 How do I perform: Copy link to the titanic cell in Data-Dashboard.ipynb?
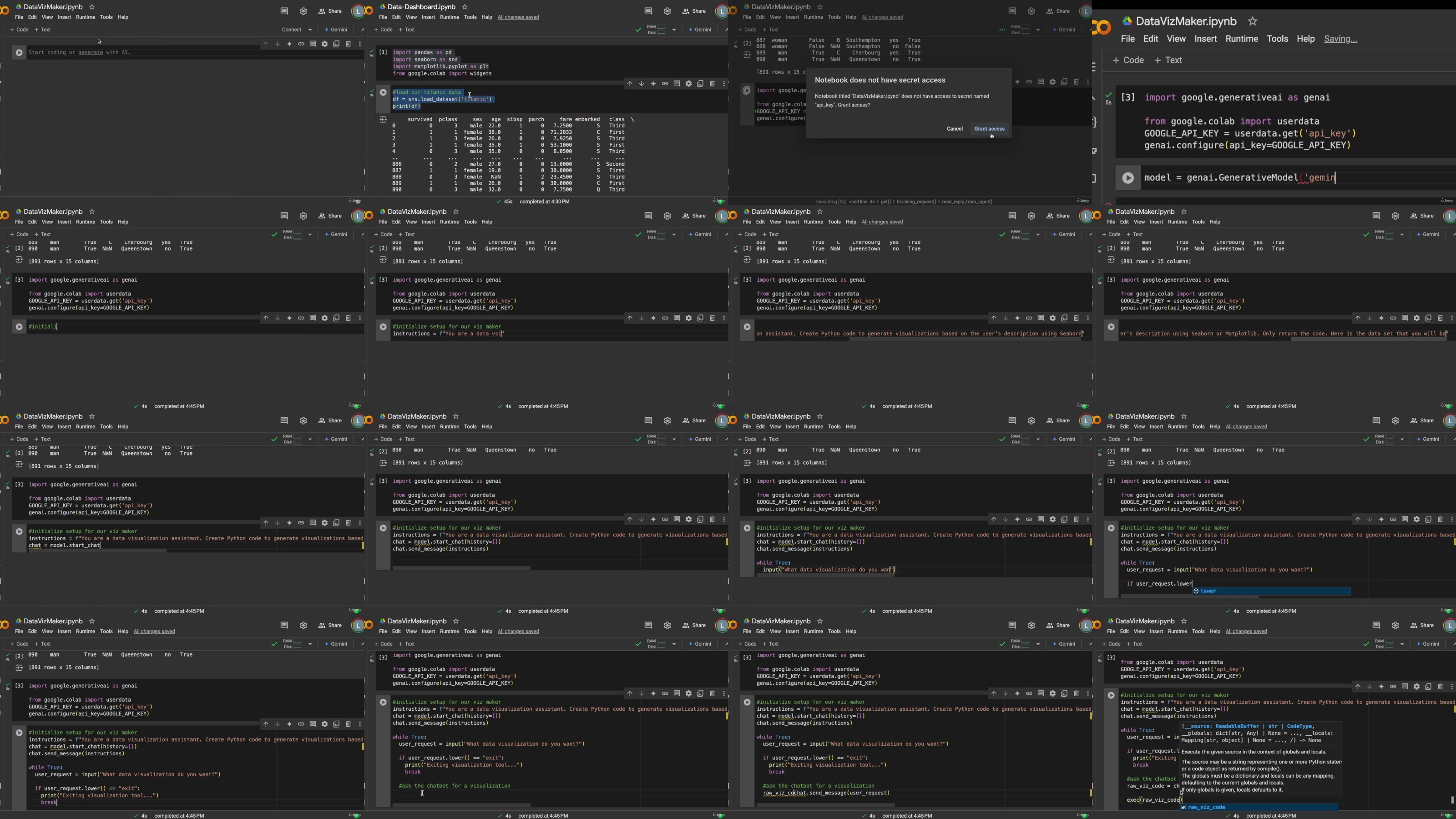665,84
